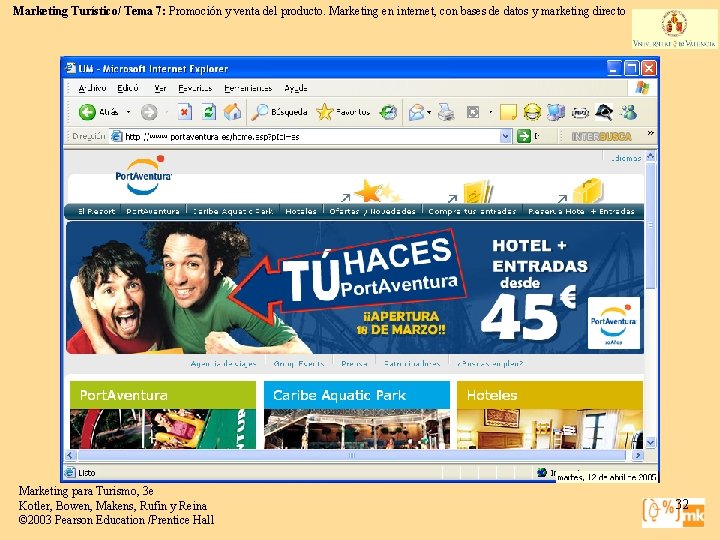720x540 pixels.
Task: Click the suitcase icon above Reserva Hotel
Action: click(x=588, y=190)
